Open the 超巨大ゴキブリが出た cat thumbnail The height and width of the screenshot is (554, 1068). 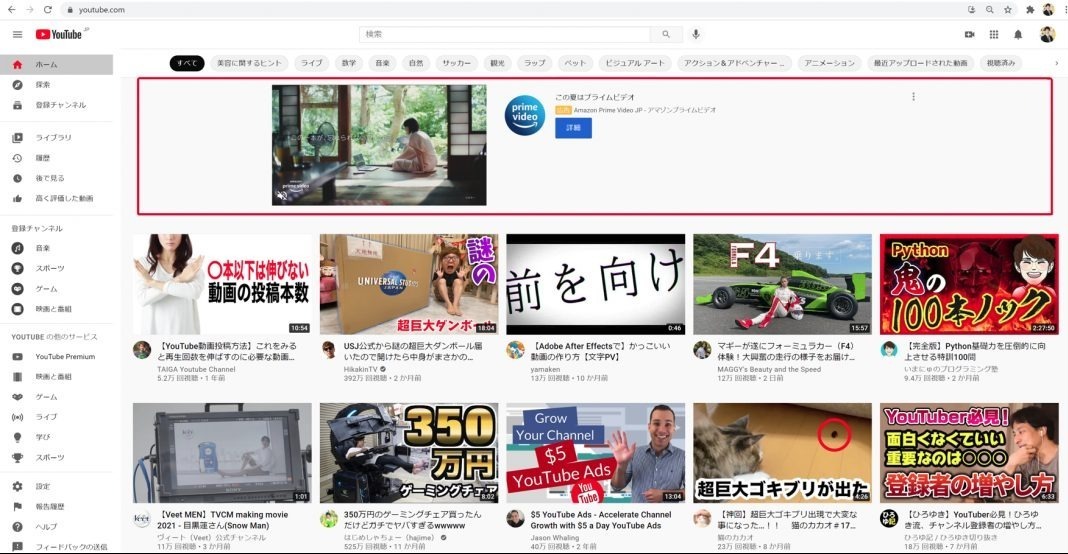[x=783, y=453]
